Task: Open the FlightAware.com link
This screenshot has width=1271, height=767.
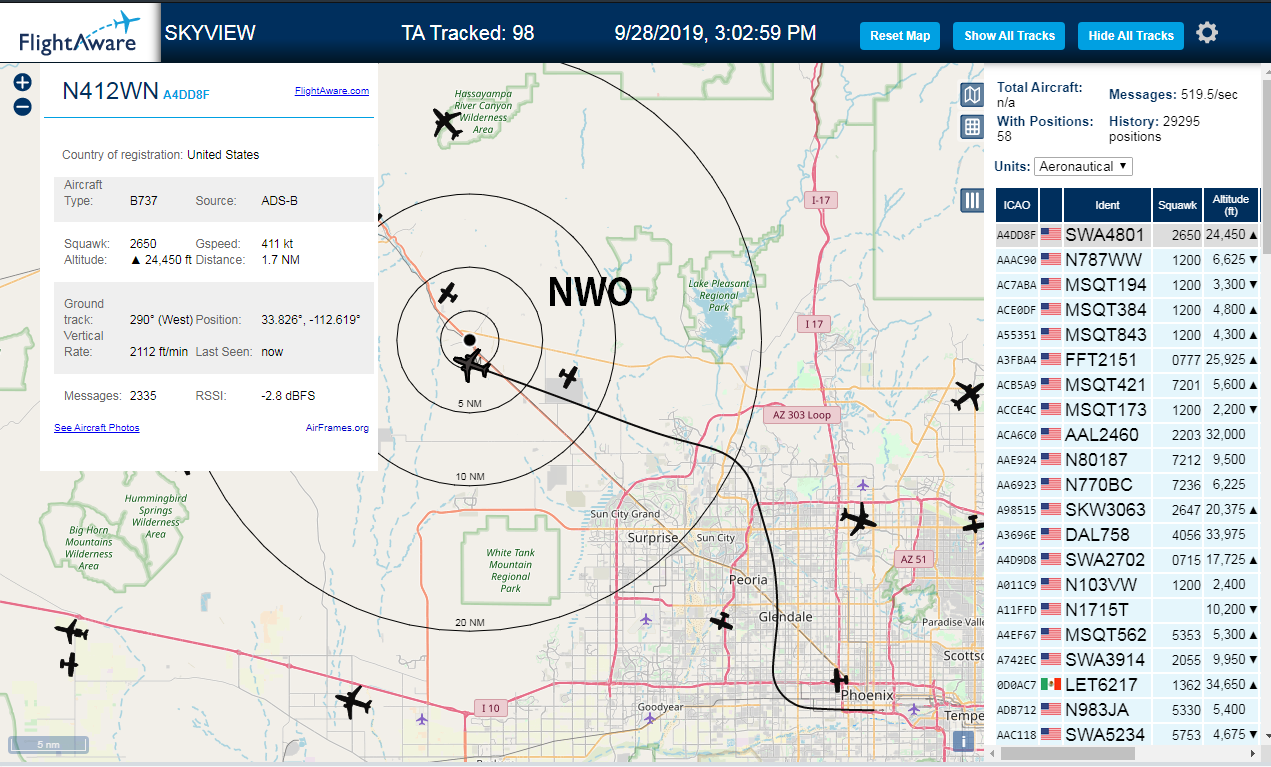Action: (x=332, y=91)
